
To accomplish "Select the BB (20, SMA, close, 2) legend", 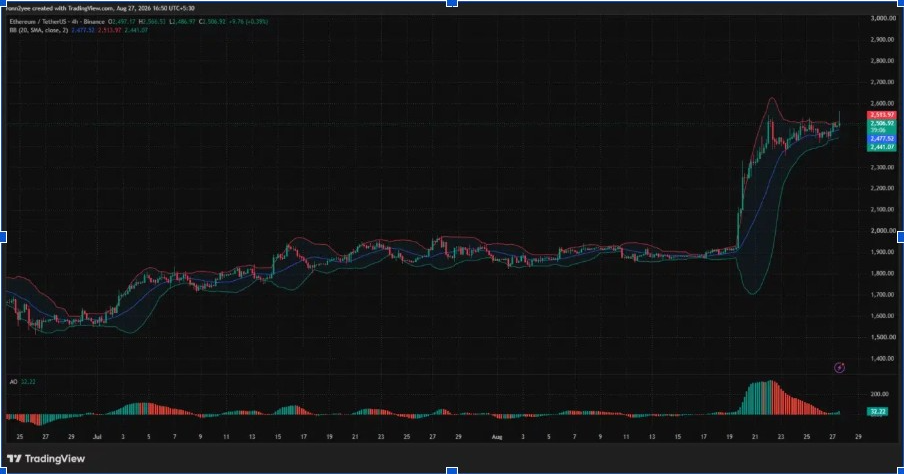I will click(x=38, y=30).
